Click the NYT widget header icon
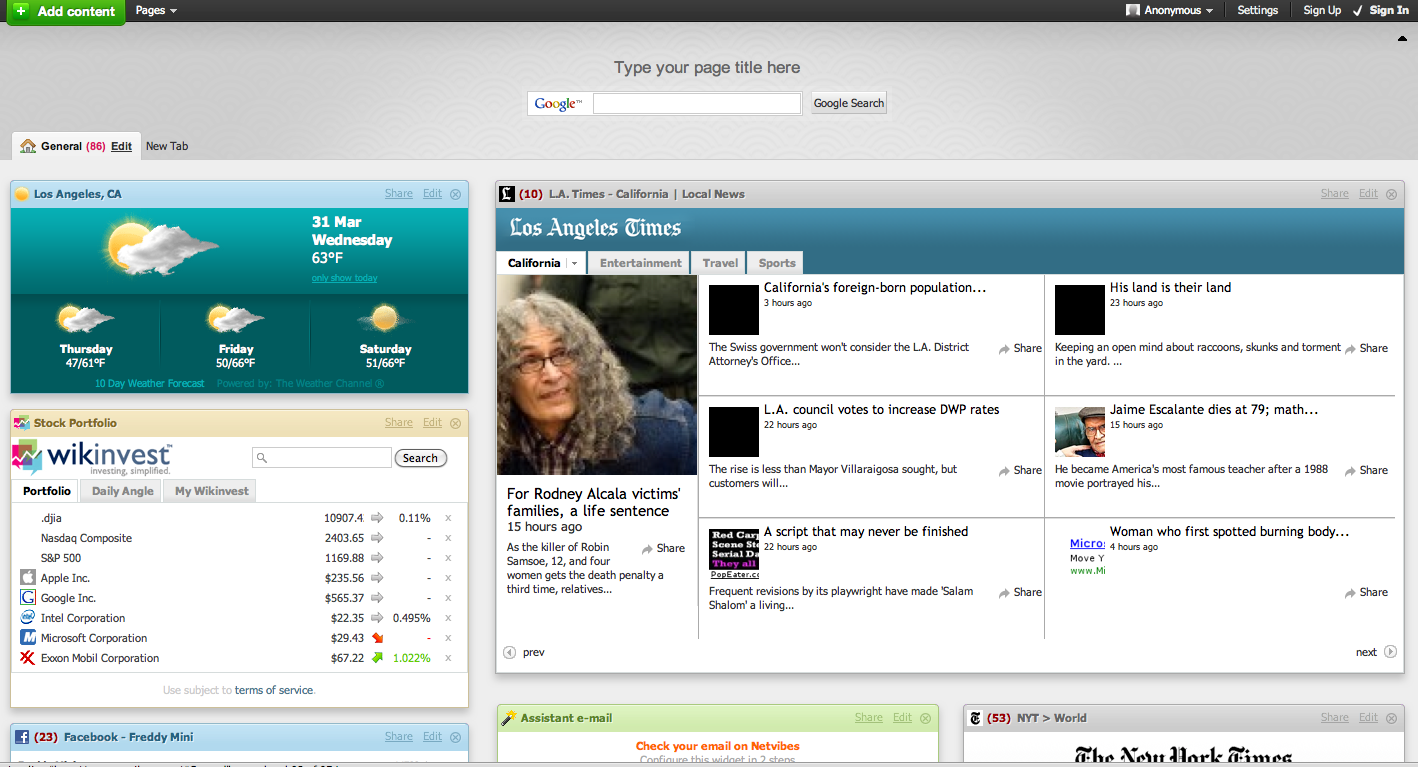This screenshot has height=767, width=1418. click(976, 718)
